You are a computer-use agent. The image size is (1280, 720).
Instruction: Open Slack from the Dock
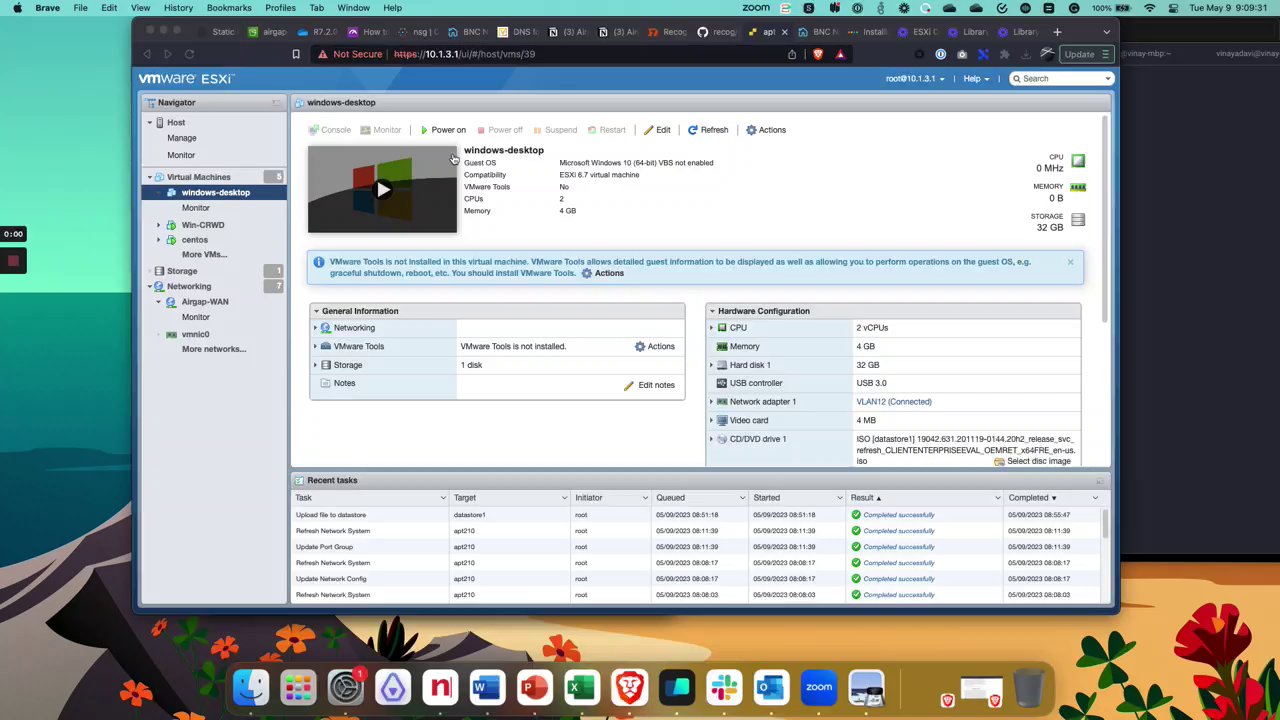(723, 688)
